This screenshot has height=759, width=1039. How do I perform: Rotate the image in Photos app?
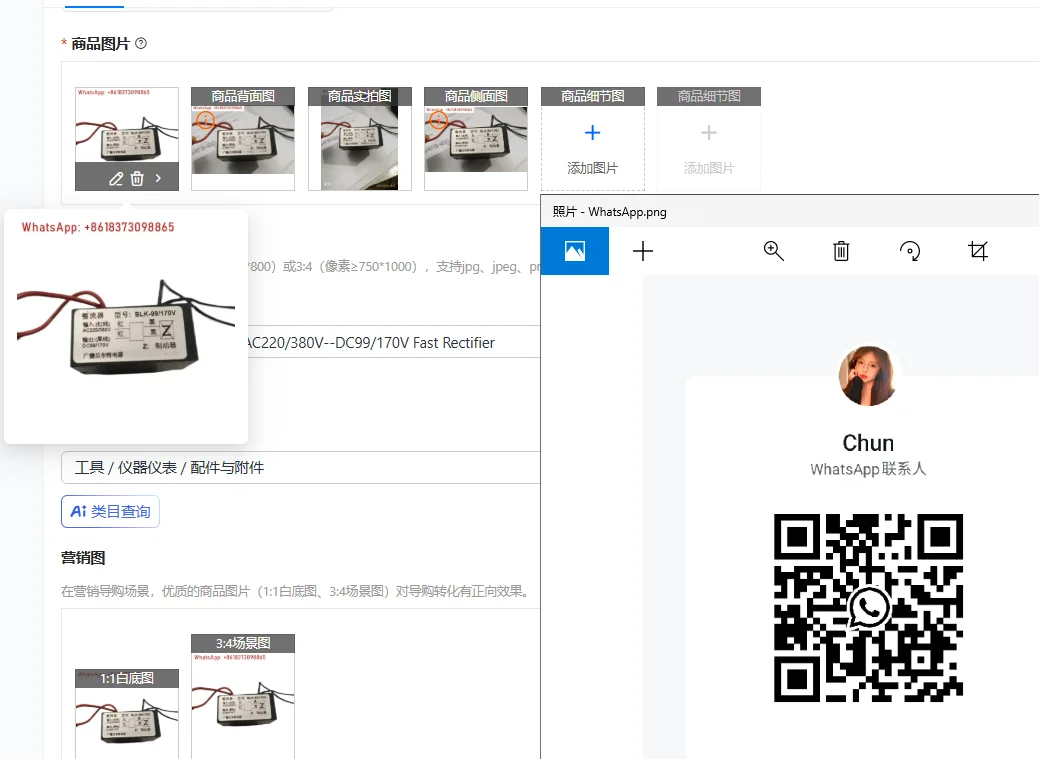tap(910, 251)
